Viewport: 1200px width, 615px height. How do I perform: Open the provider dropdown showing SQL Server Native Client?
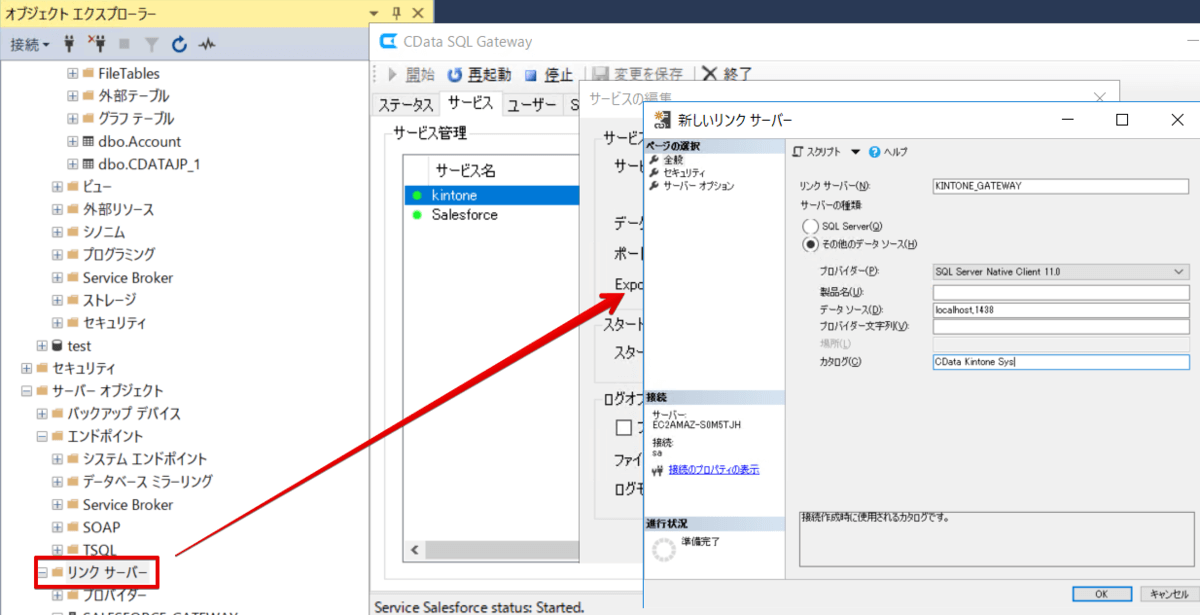point(1060,271)
